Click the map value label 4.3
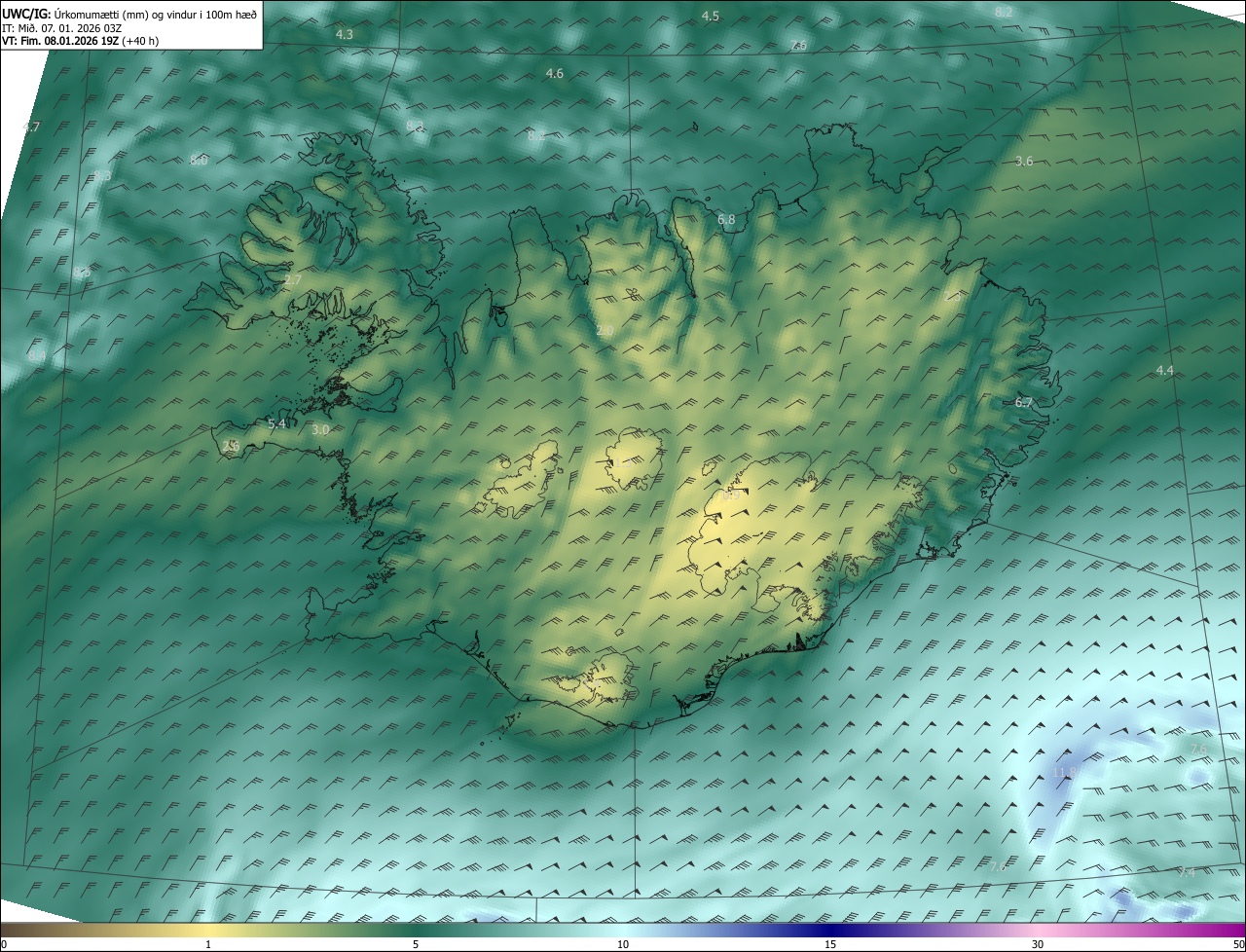The image size is (1246, 952). click(345, 34)
